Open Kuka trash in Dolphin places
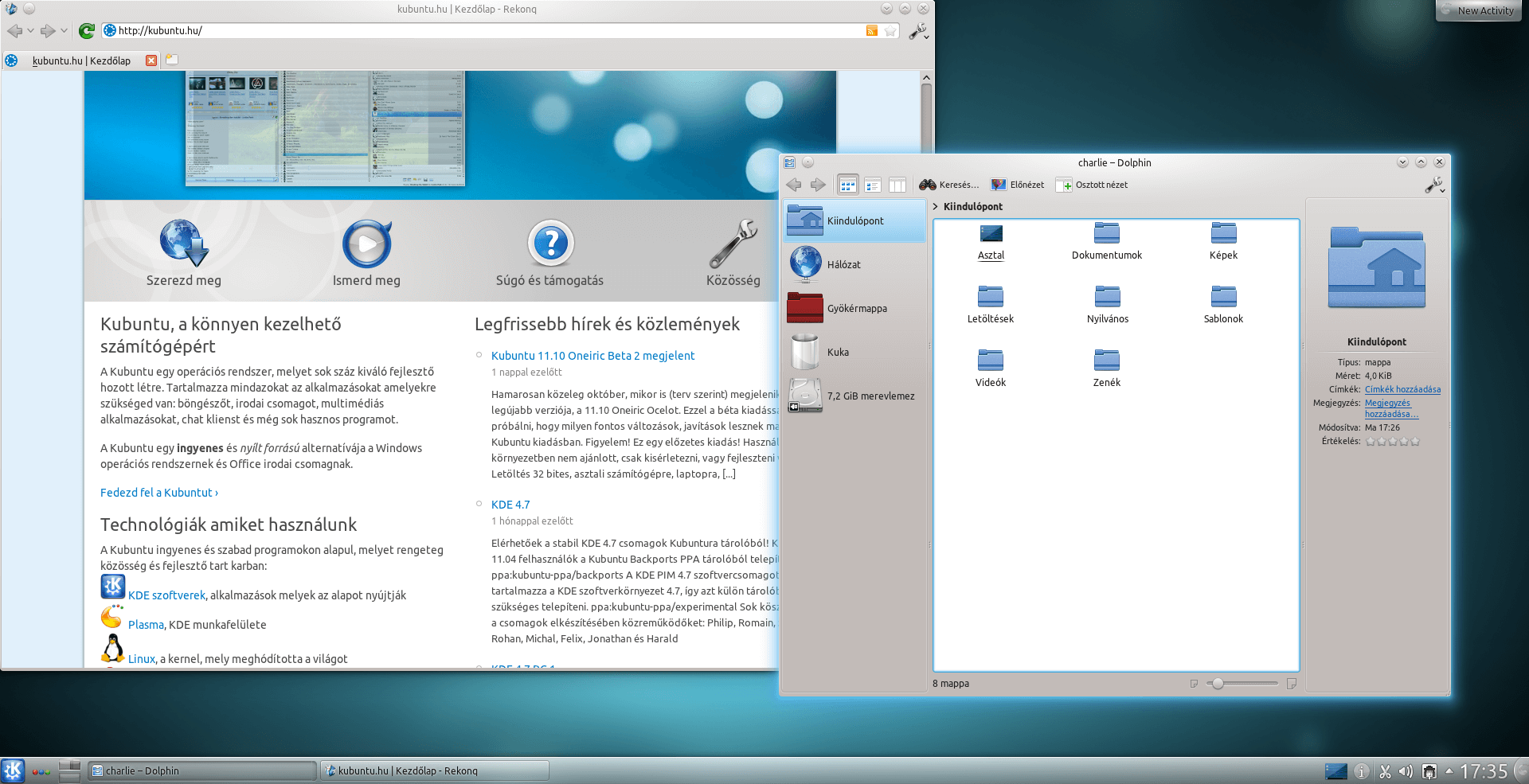 coord(838,352)
